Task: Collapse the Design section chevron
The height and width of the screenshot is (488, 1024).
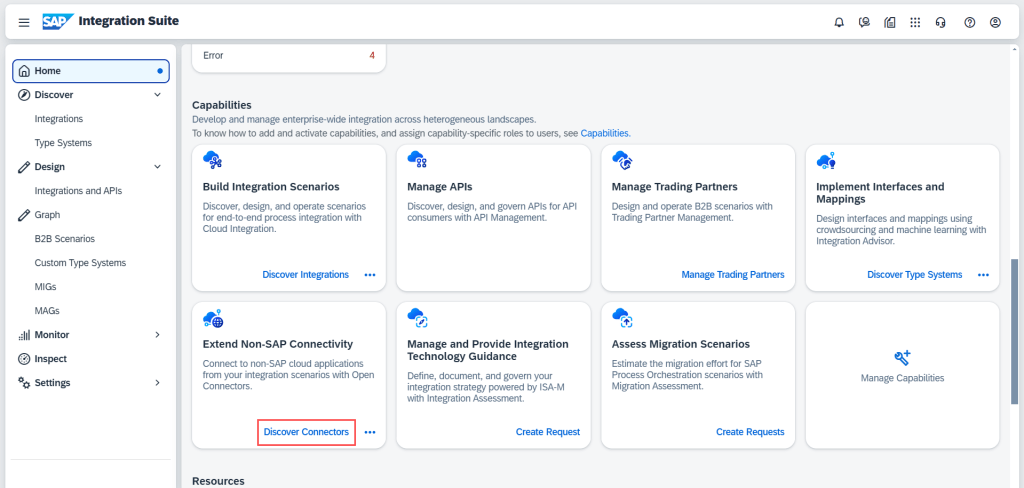Action: point(157,167)
